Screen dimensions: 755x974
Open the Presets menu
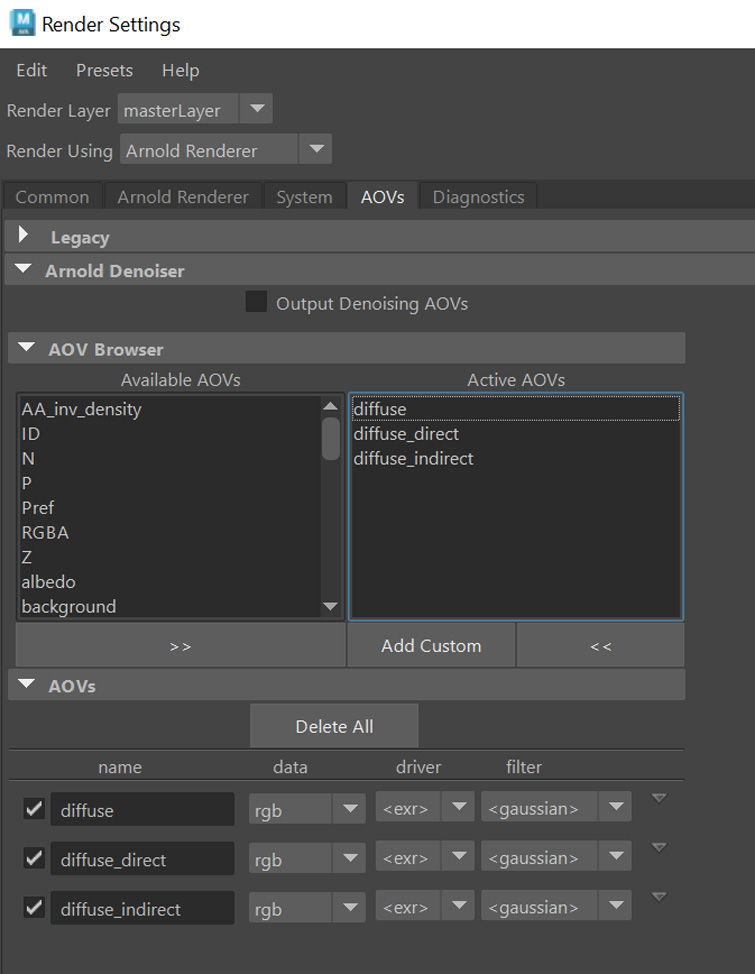click(104, 70)
